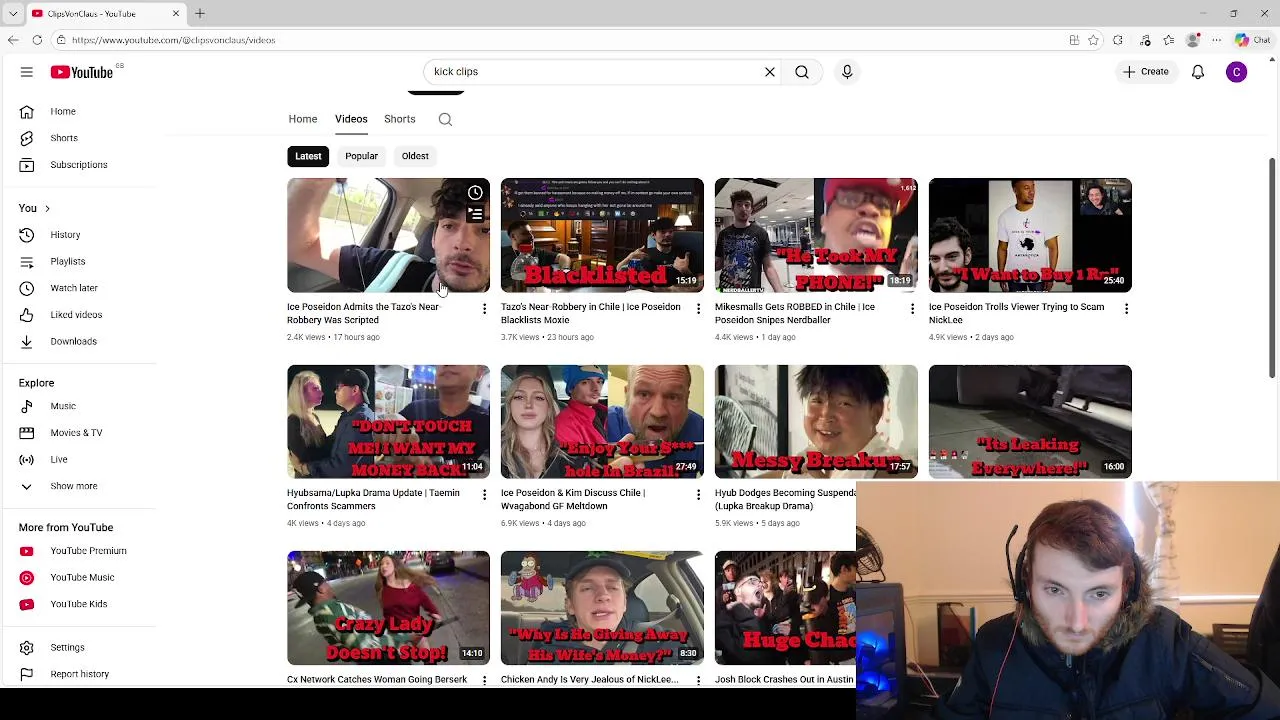Click the page vertical scrollbar

click(1272, 268)
